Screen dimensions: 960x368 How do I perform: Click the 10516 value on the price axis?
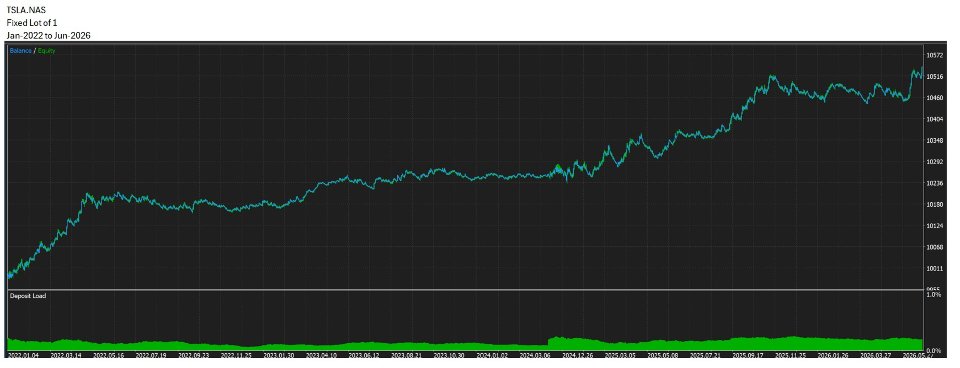(934, 77)
